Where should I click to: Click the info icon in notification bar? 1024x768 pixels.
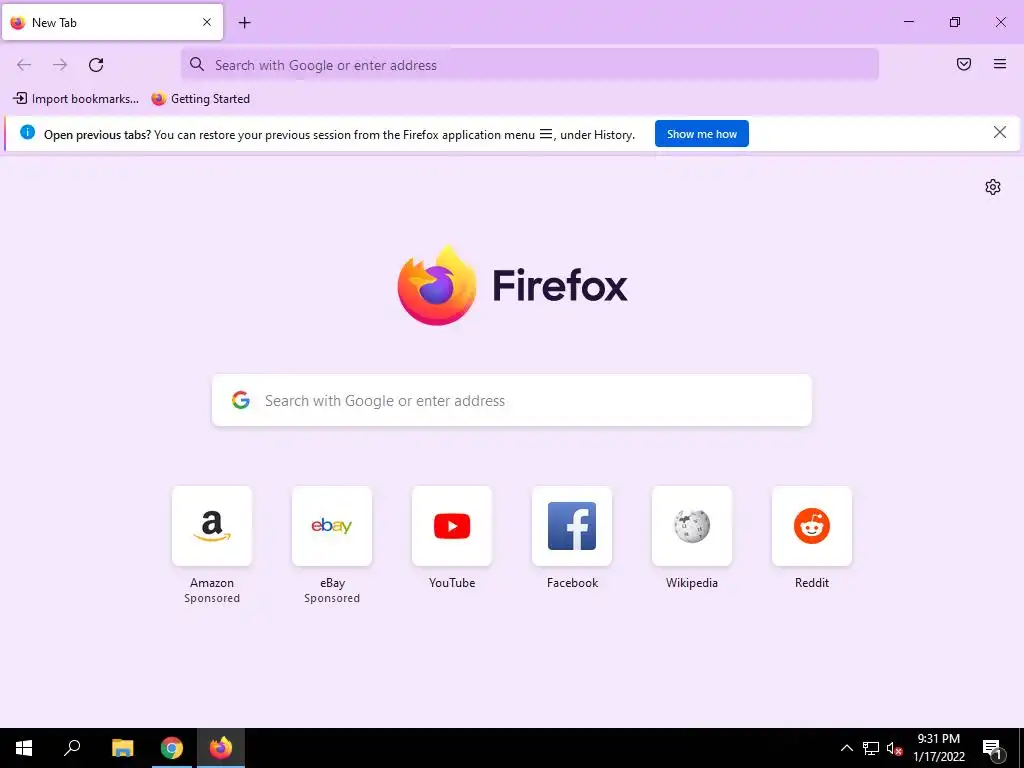click(27, 133)
